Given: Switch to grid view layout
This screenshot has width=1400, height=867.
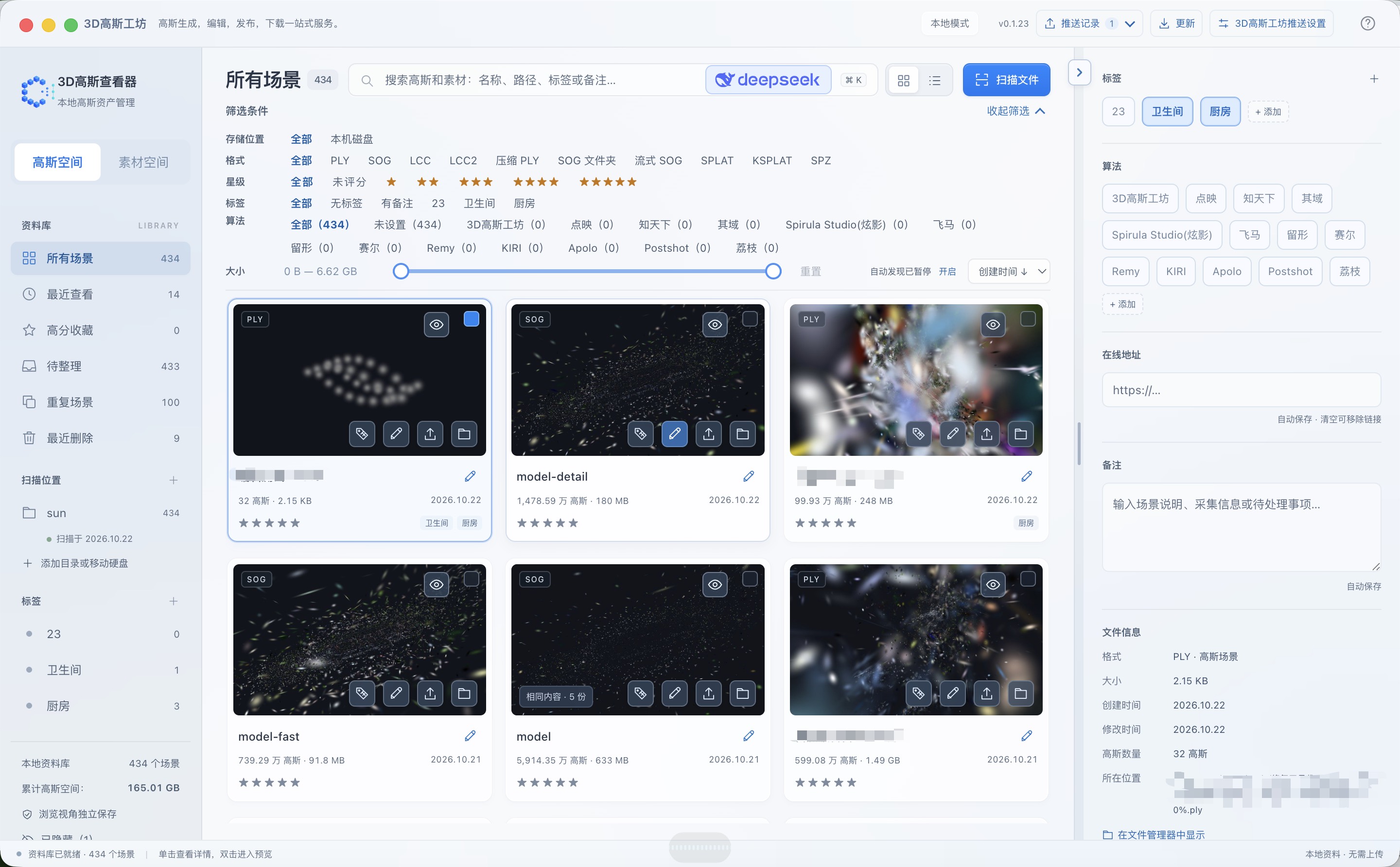Looking at the screenshot, I should (x=903, y=80).
